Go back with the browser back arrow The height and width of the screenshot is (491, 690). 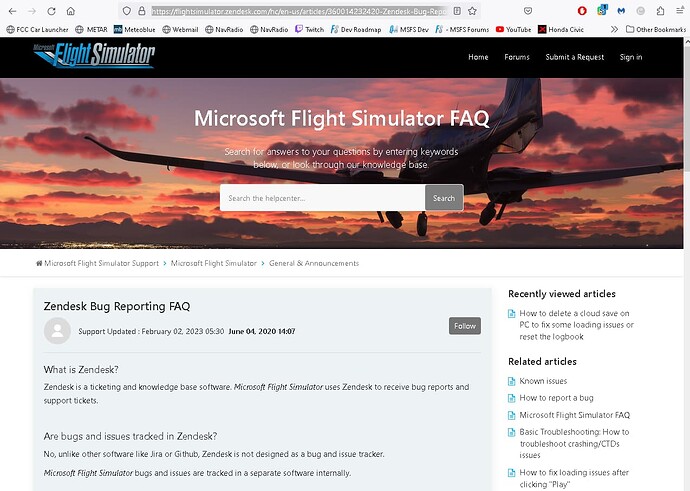[12, 11]
